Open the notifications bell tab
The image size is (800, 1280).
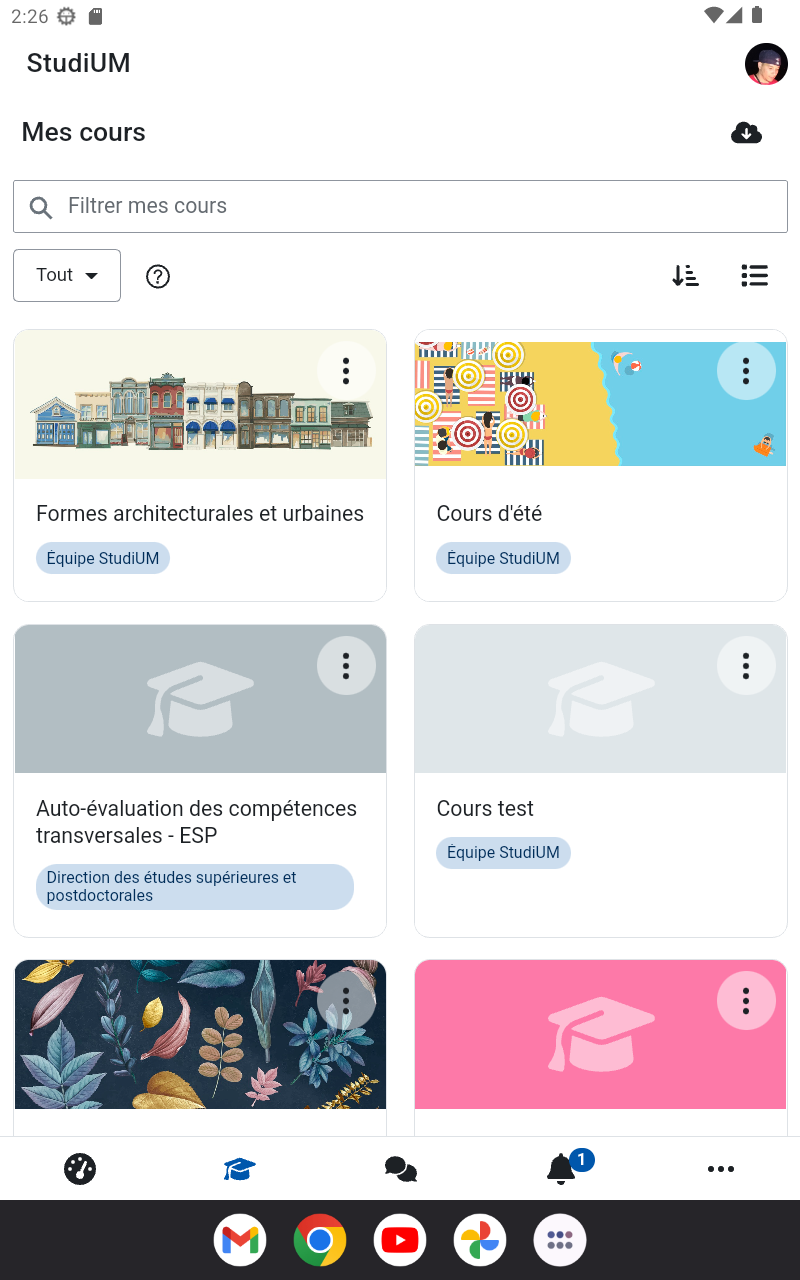(561, 1168)
